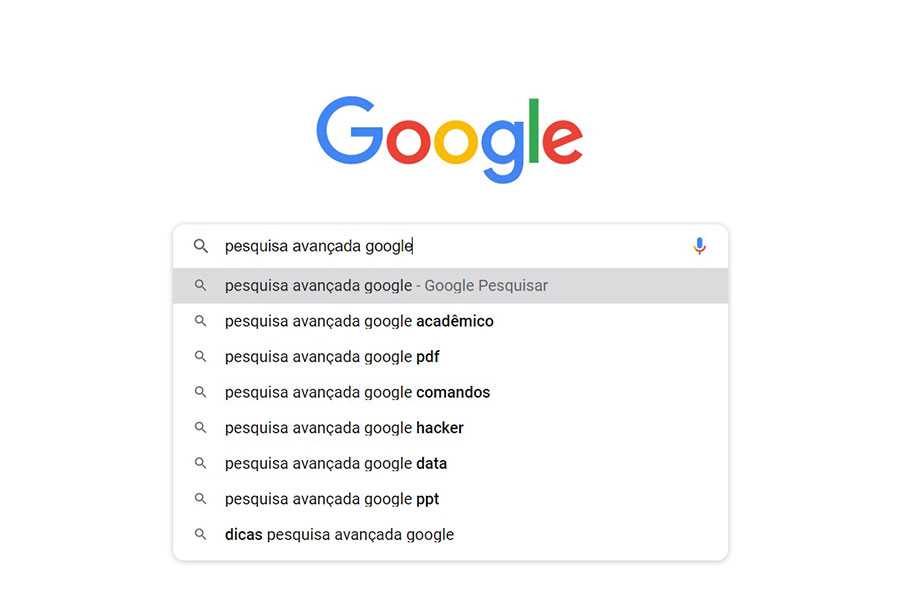
Task: Click the magnifier icon beside the acadêmico suggestion
Action: click(x=201, y=321)
